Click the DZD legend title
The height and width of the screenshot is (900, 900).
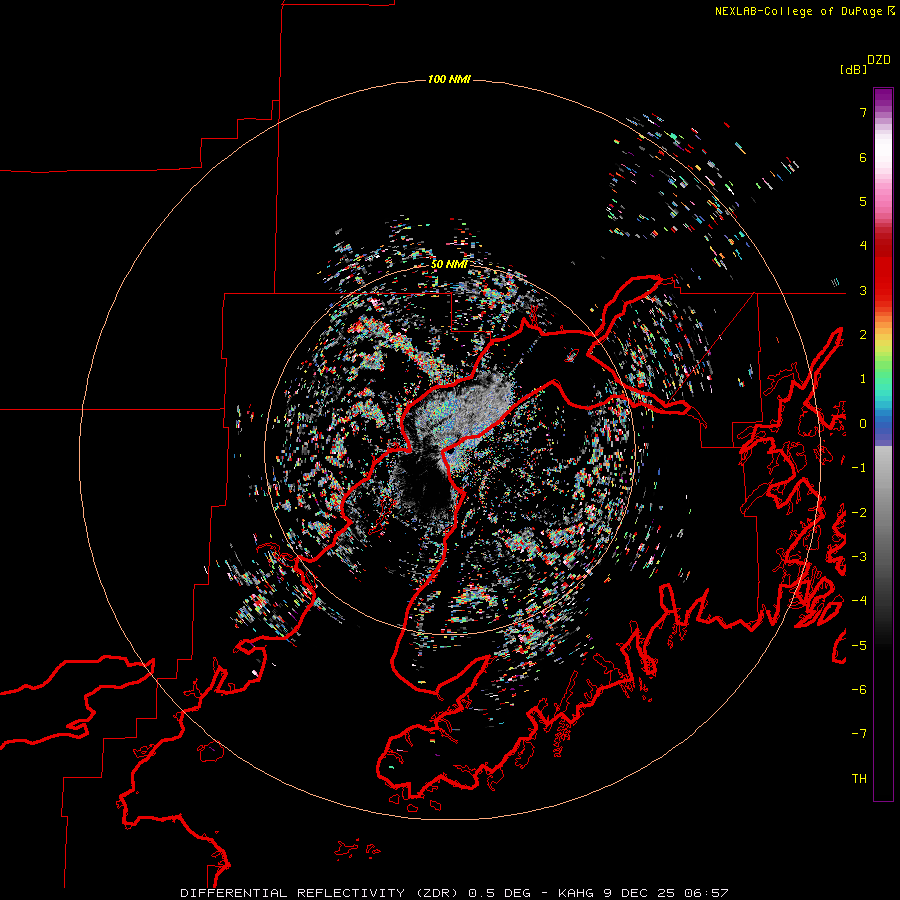pyautogui.click(x=879, y=60)
